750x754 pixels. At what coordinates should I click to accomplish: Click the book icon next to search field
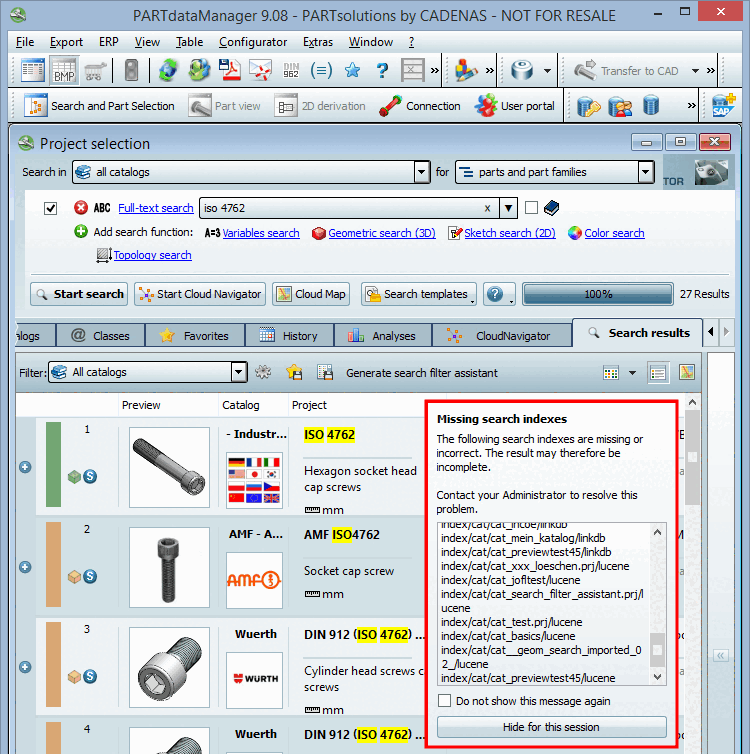(x=551, y=208)
